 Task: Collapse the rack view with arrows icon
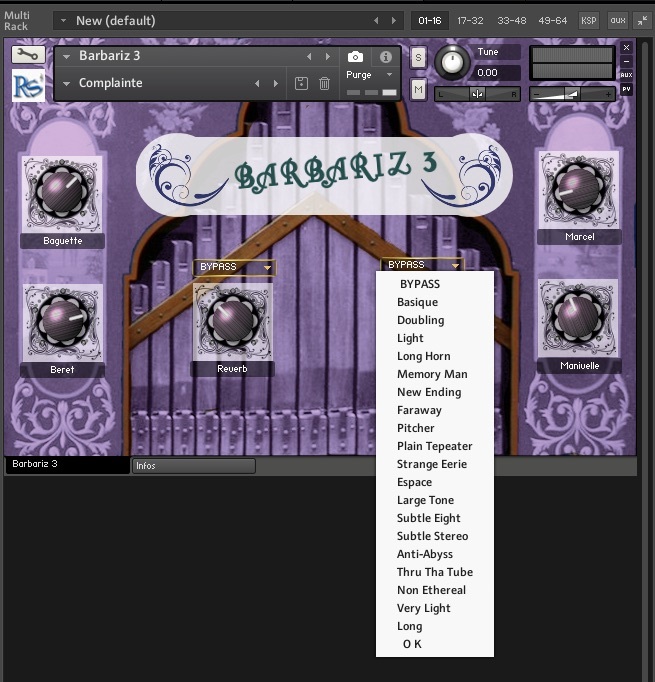pos(642,20)
